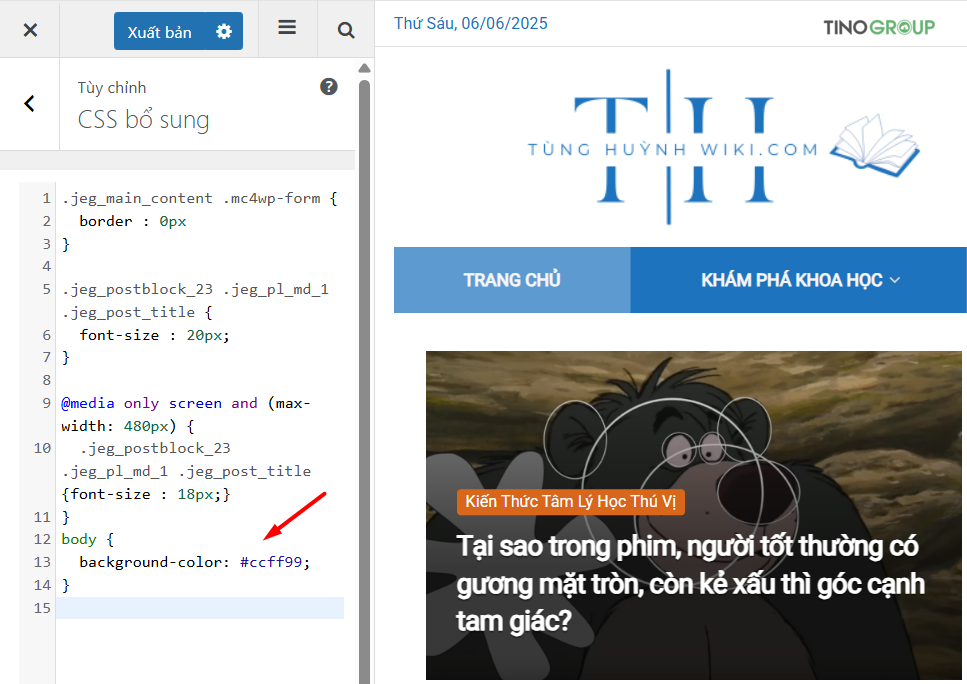This screenshot has height=684, width=967.
Task: Click line number 10 in gutter
Action: [x=42, y=448]
